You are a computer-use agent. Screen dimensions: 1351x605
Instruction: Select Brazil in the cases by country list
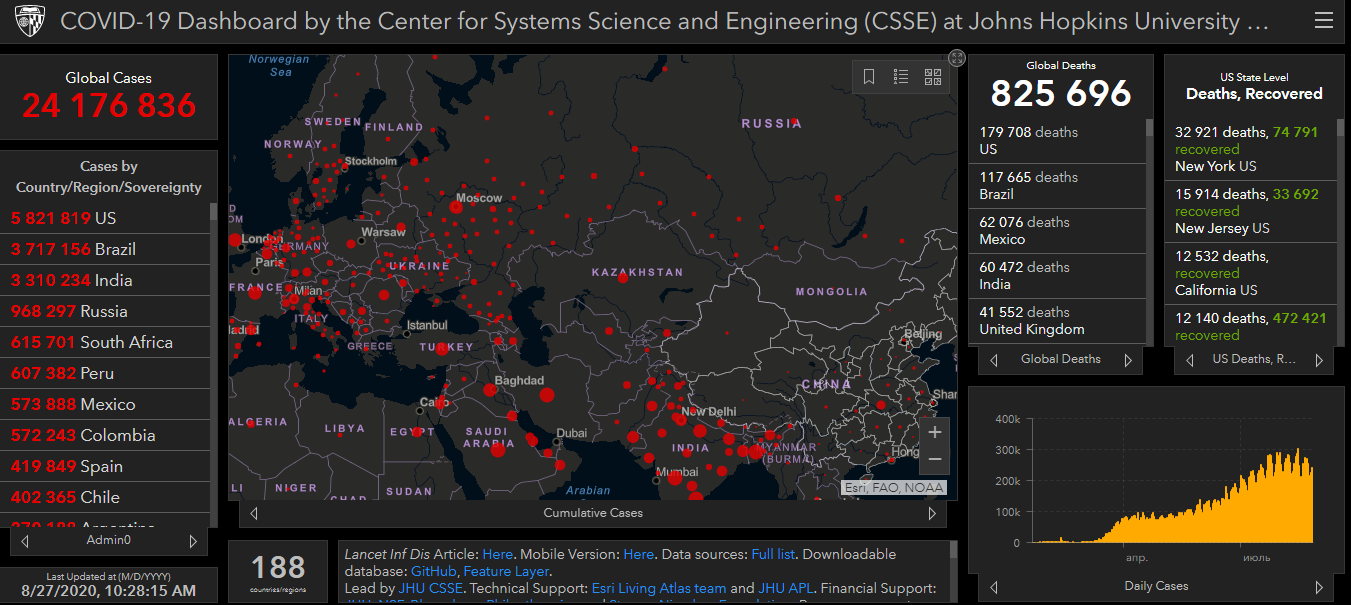(73, 250)
